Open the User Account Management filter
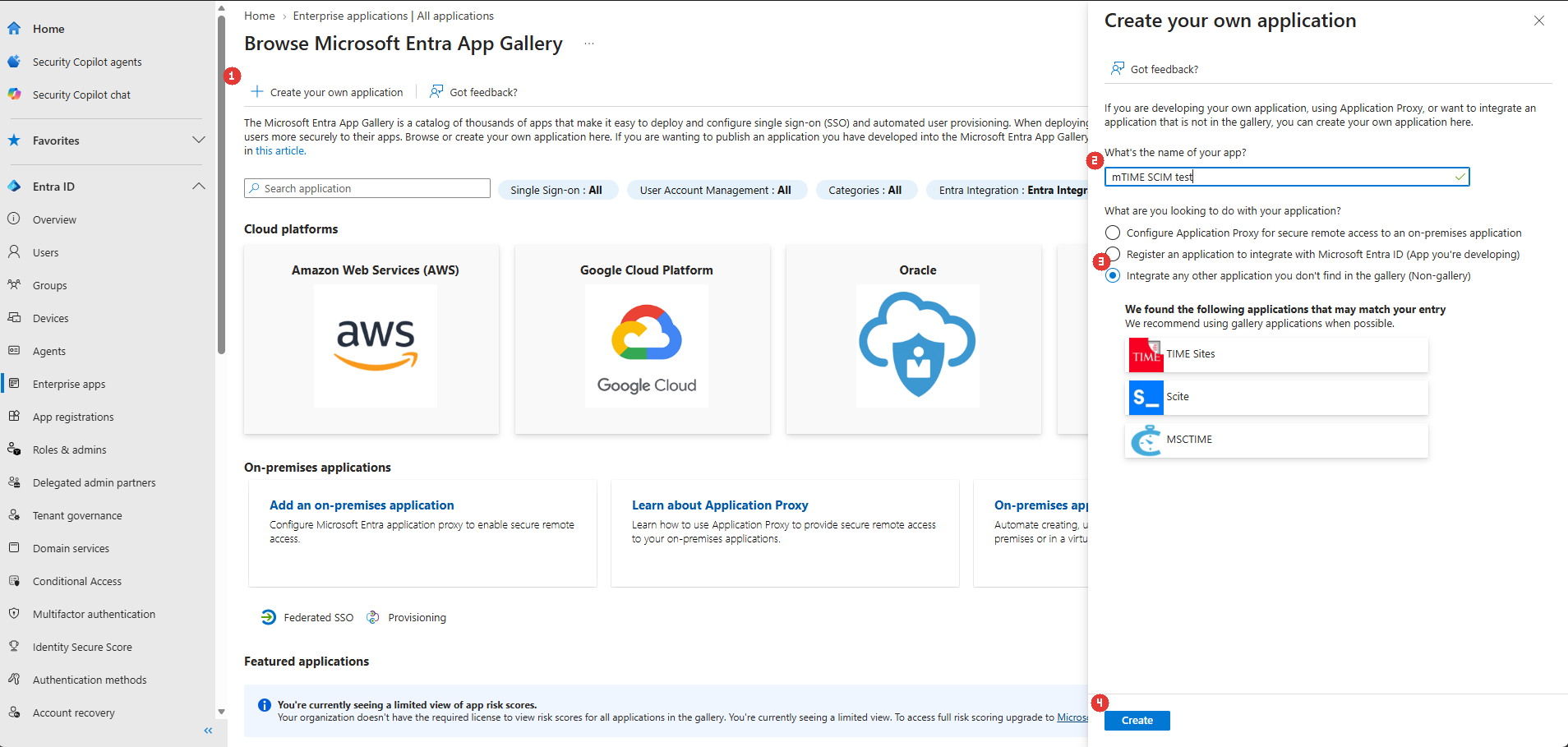 pyautogui.click(x=717, y=190)
